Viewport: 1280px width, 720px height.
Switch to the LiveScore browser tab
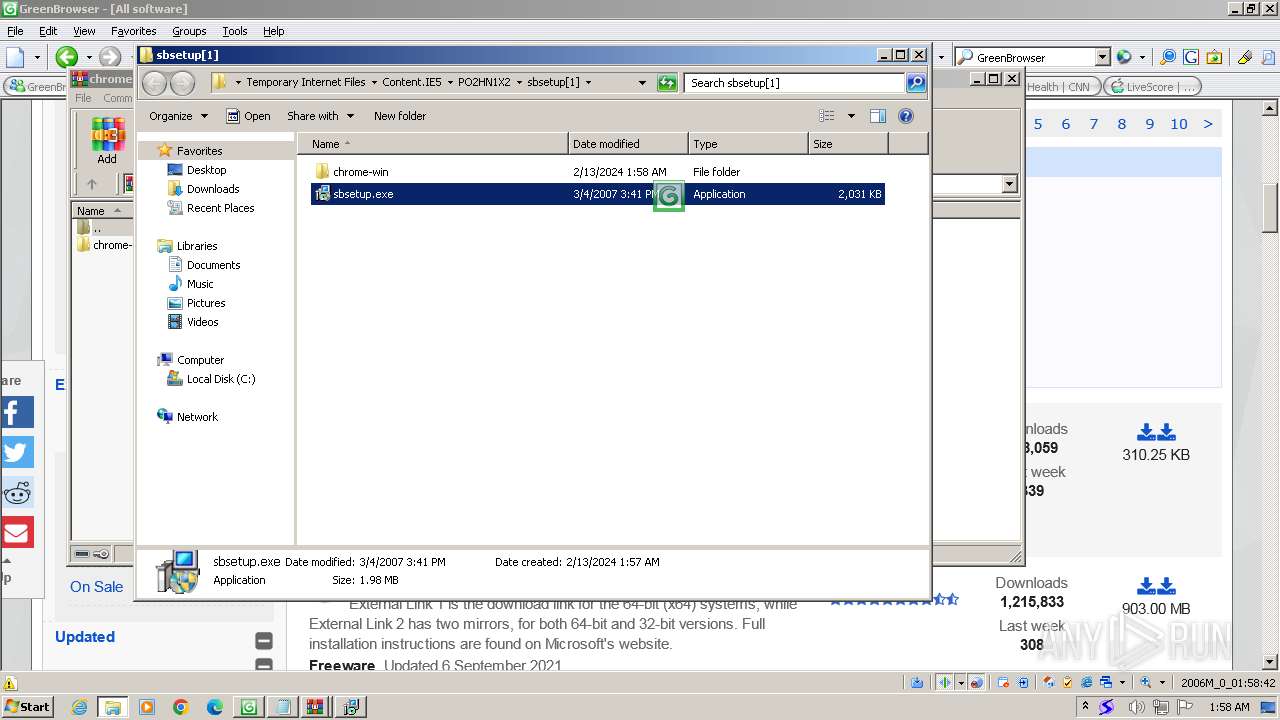1152,87
